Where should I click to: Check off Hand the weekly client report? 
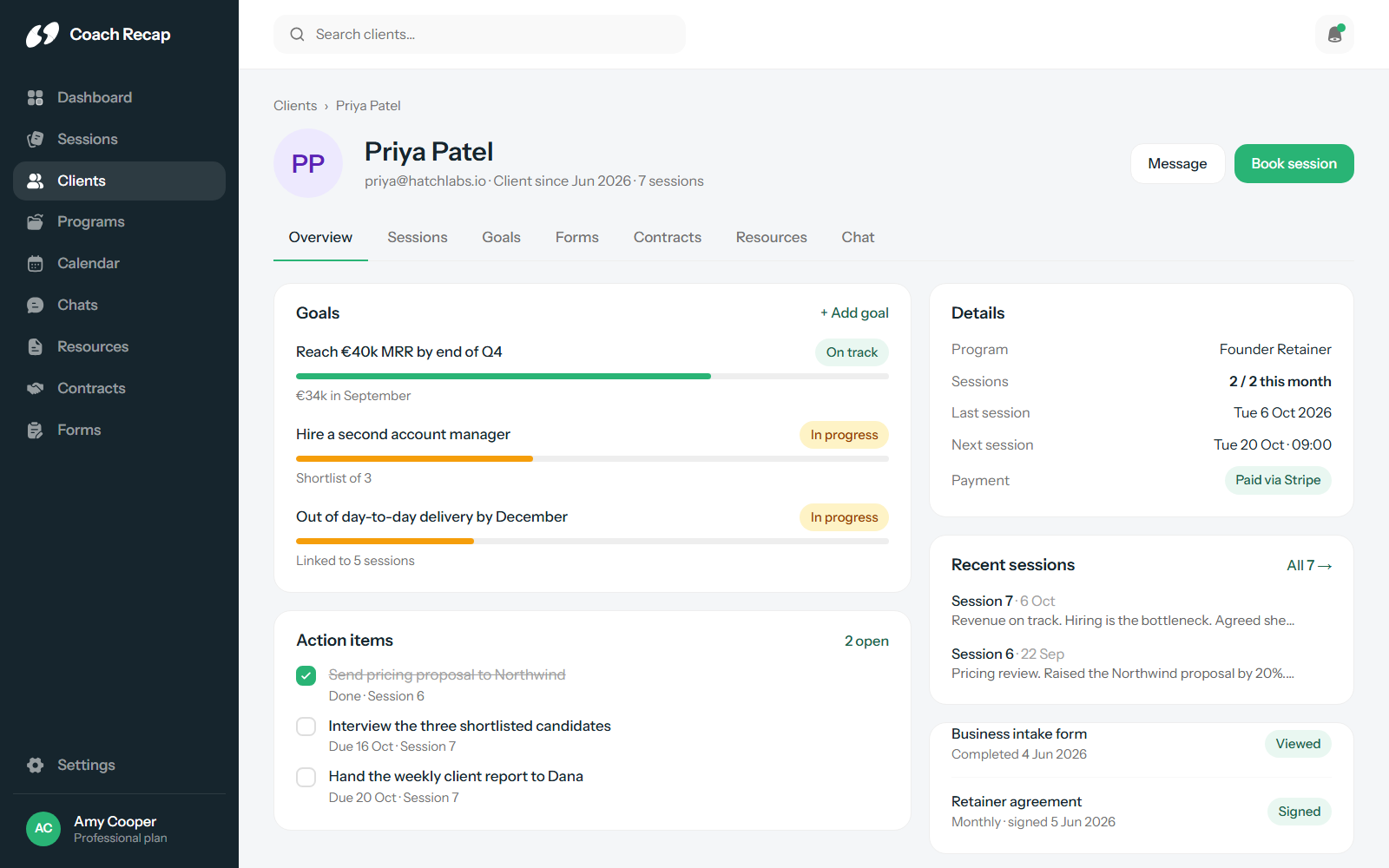pyautogui.click(x=306, y=777)
